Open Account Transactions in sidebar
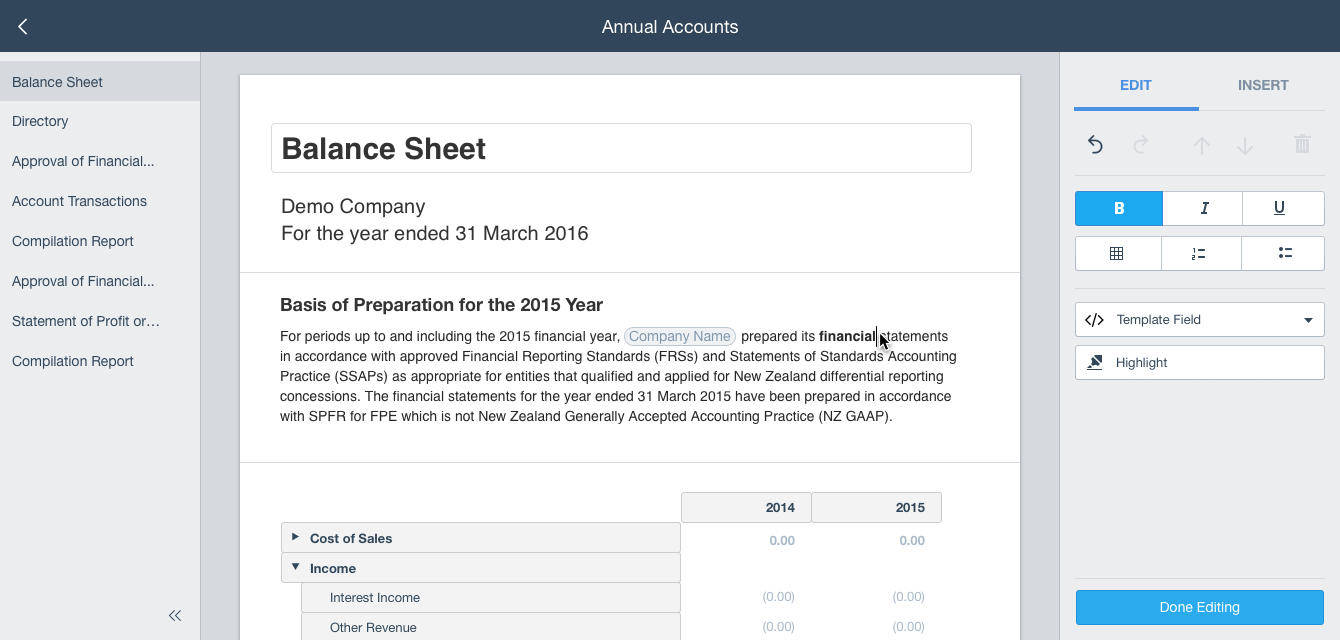 100,201
